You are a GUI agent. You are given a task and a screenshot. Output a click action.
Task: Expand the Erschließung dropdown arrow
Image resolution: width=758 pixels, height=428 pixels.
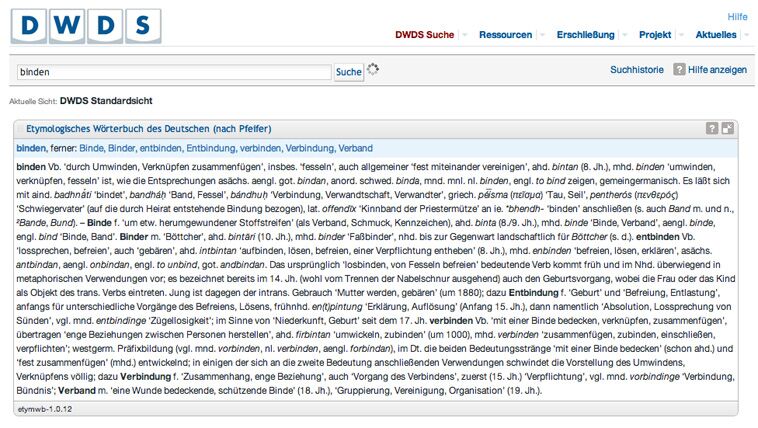point(624,35)
